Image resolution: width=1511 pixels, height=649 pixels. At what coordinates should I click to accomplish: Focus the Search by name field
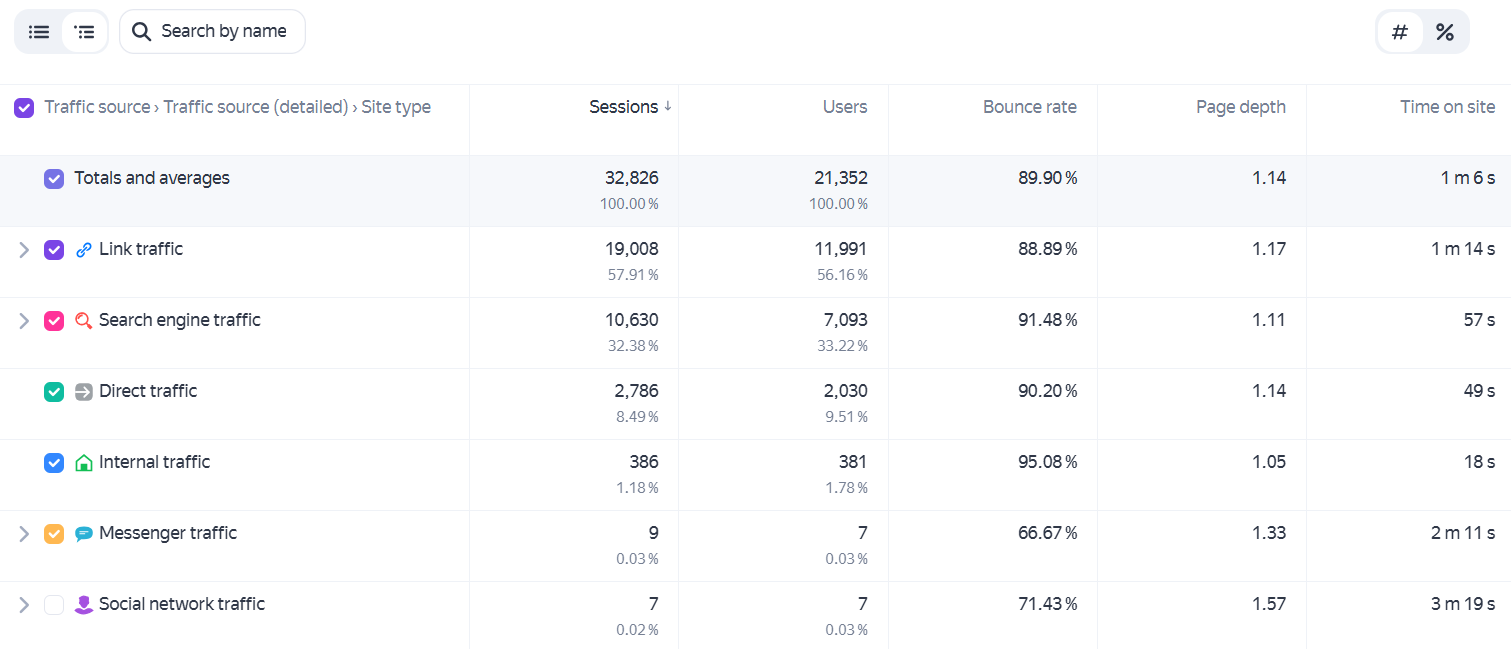click(x=212, y=32)
